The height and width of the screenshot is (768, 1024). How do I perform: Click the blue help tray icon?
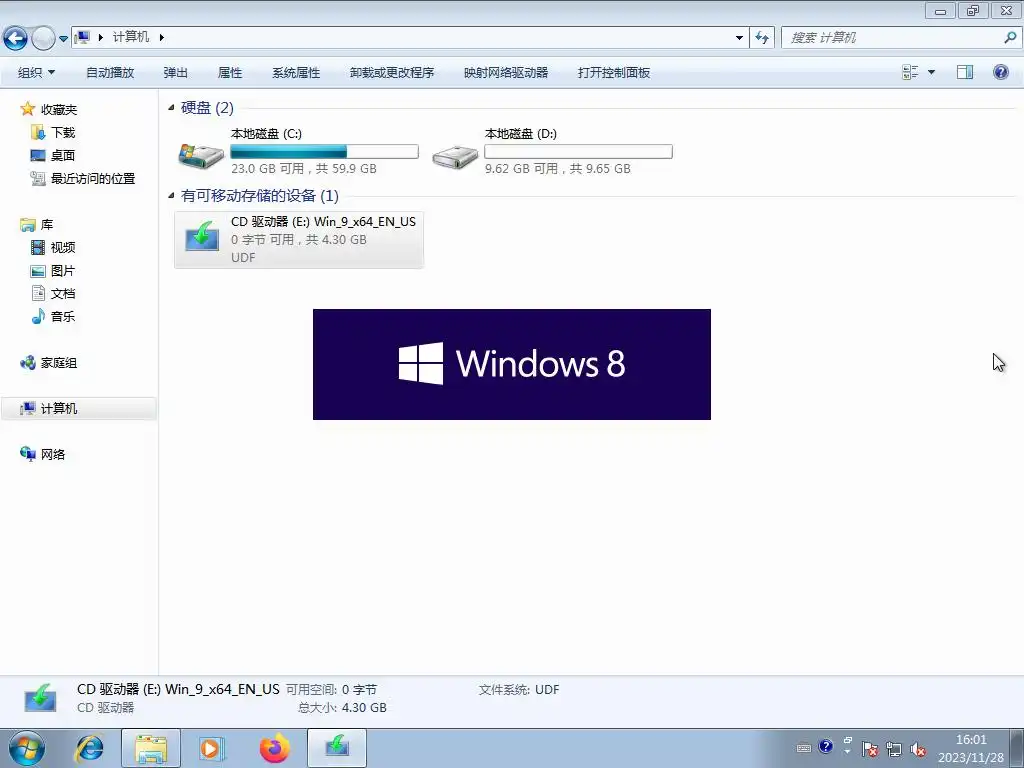[825, 746]
